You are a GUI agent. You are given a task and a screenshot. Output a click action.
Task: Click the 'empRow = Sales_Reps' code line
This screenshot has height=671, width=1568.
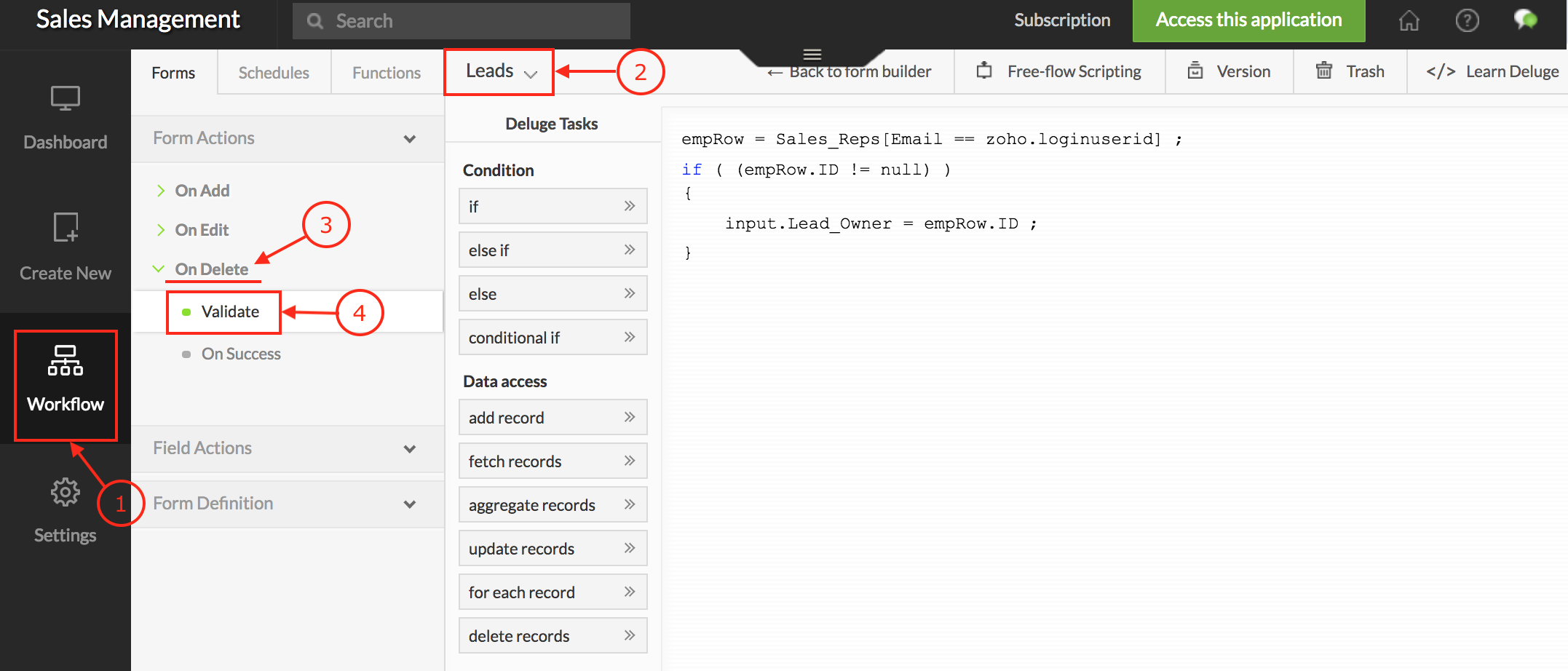[932, 139]
